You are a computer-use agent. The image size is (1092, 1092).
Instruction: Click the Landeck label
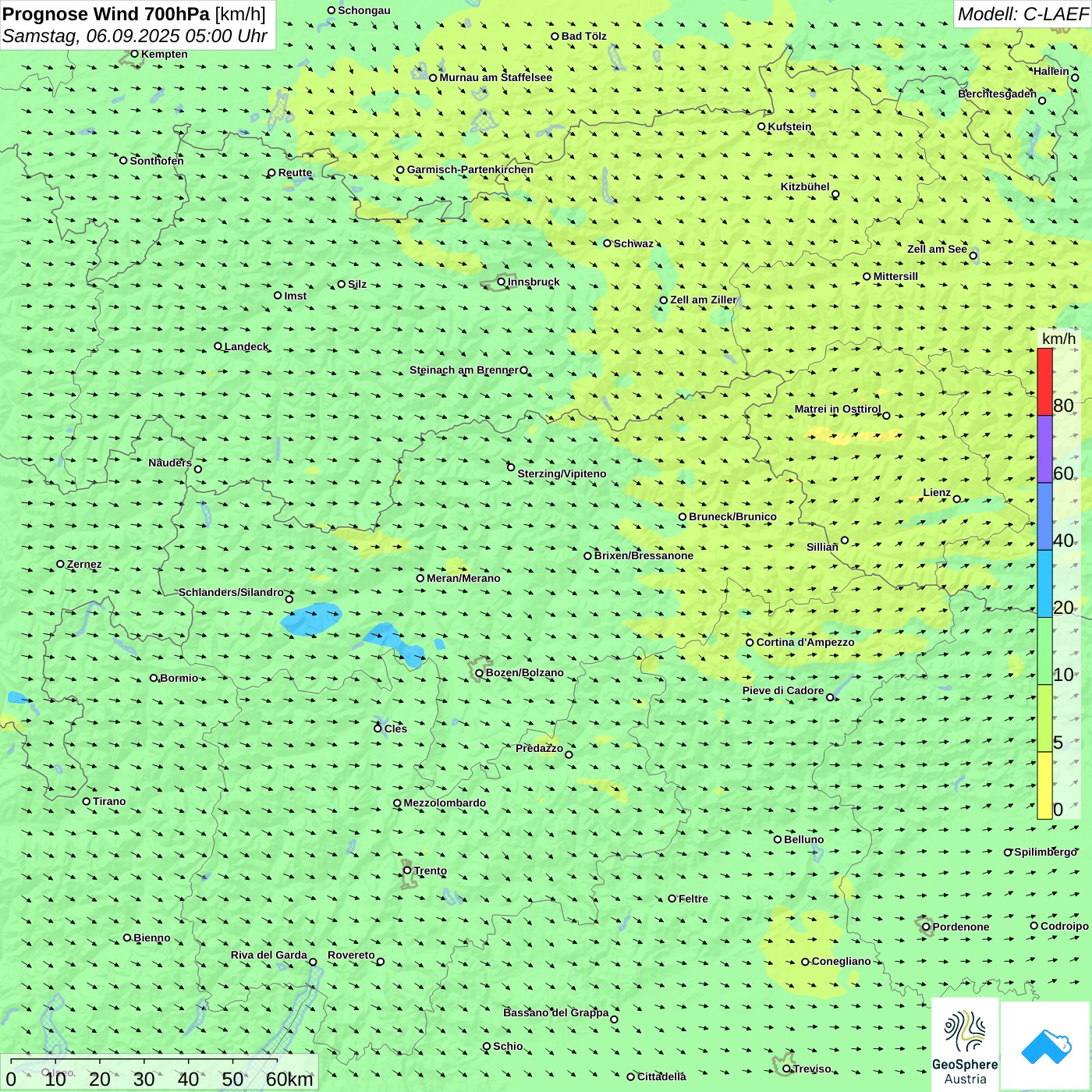pyautogui.click(x=246, y=346)
